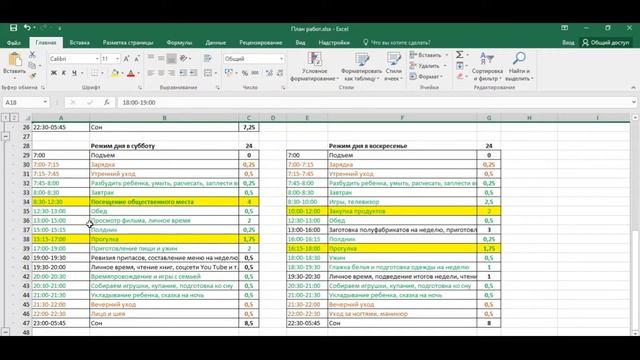Click Increase Indent icon
640x360 pixels.
193,73
